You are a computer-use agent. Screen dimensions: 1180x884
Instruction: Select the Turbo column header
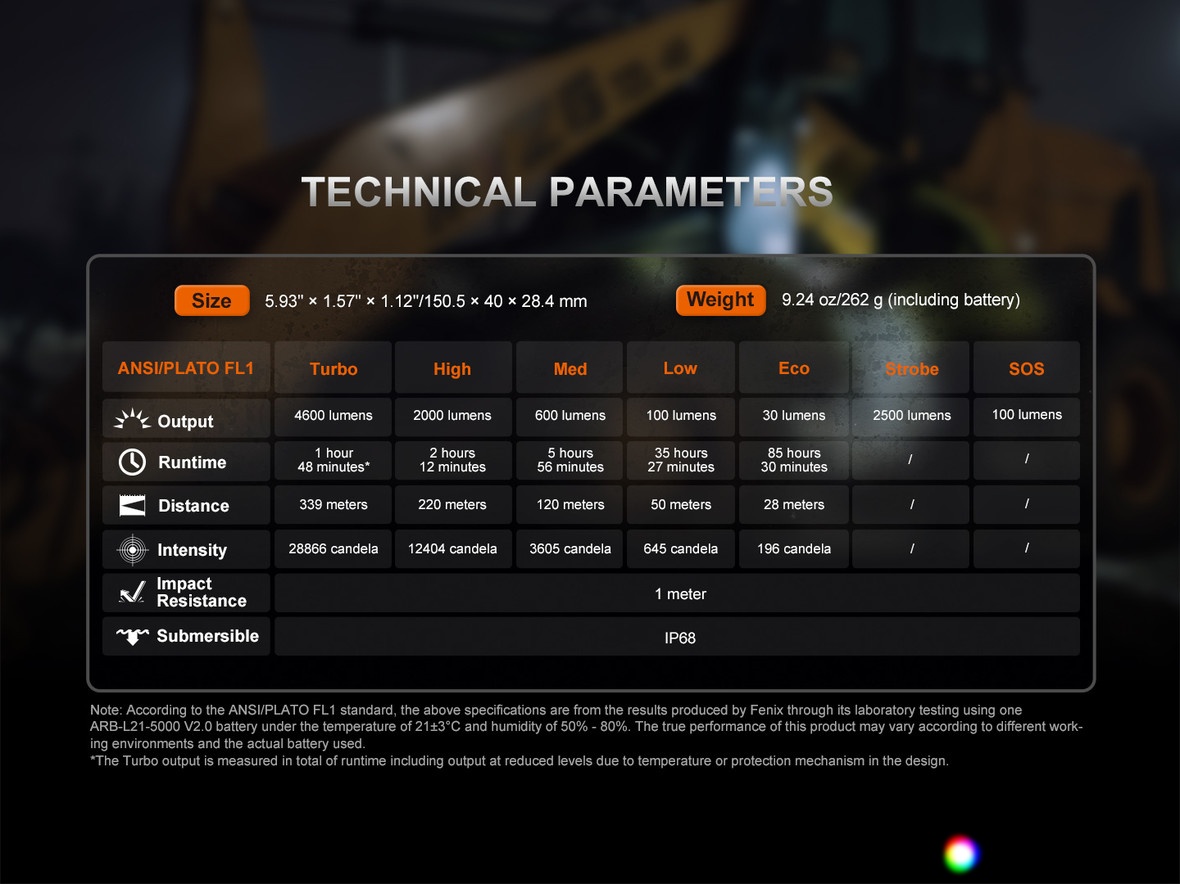333,369
